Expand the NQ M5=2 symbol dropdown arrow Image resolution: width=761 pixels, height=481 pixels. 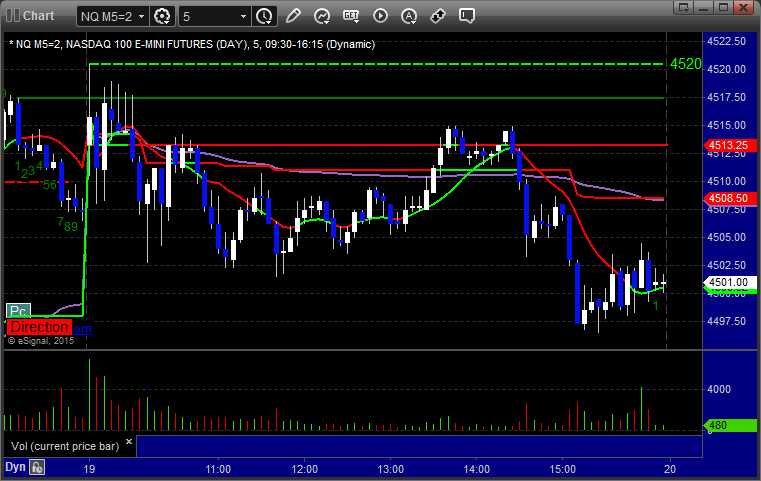pyautogui.click(x=141, y=17)
